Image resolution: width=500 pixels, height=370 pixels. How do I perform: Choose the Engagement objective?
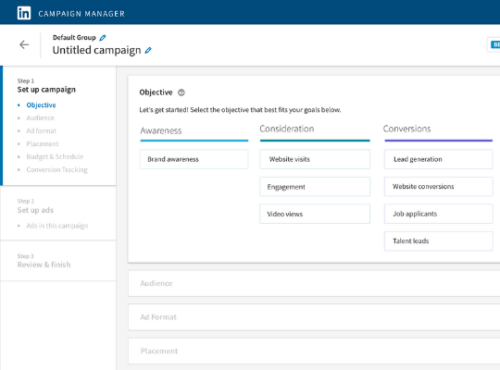315,187
